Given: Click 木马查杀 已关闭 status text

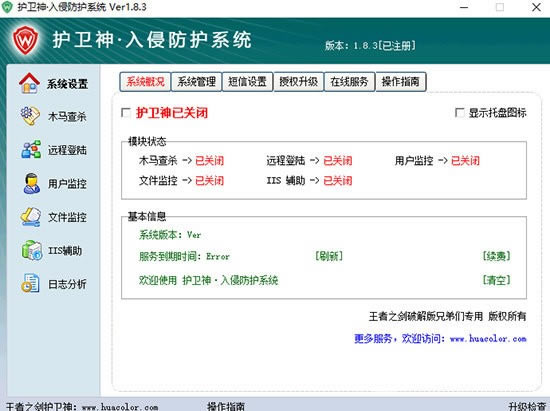Looking at the screenshot, I should pyautogui.click(x=209, y=161).
